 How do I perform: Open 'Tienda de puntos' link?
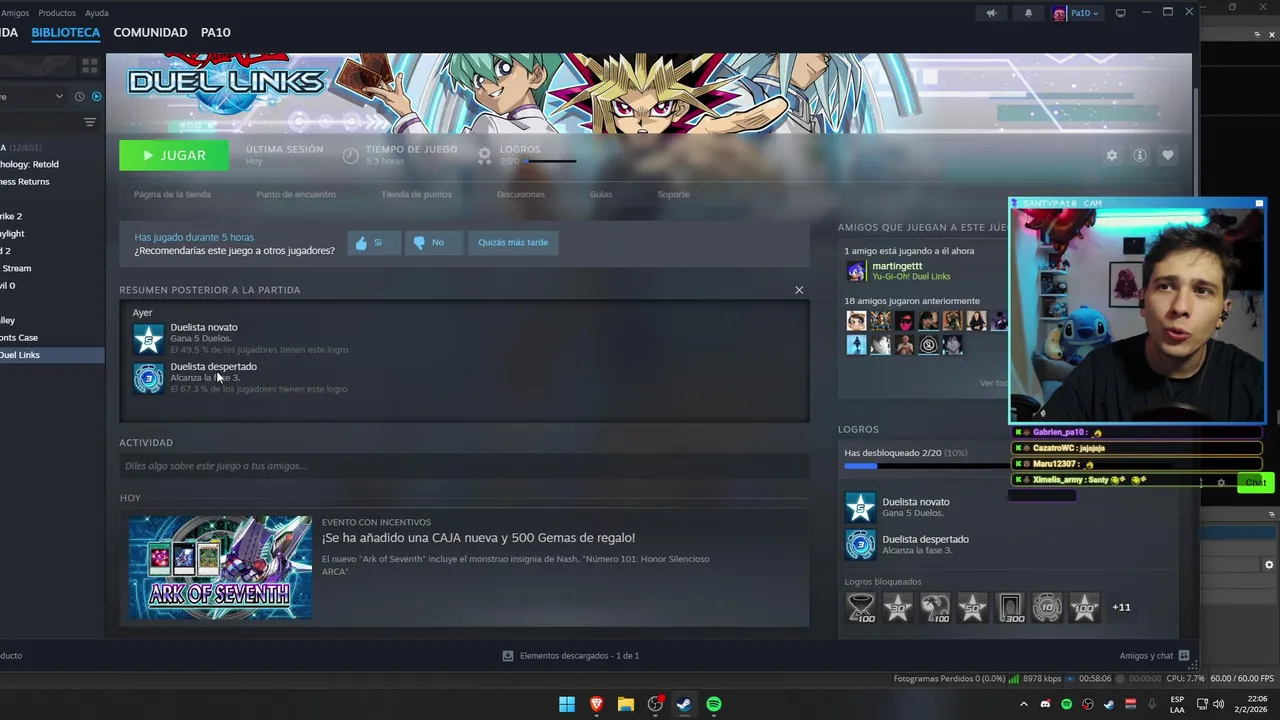pos(416,194)
